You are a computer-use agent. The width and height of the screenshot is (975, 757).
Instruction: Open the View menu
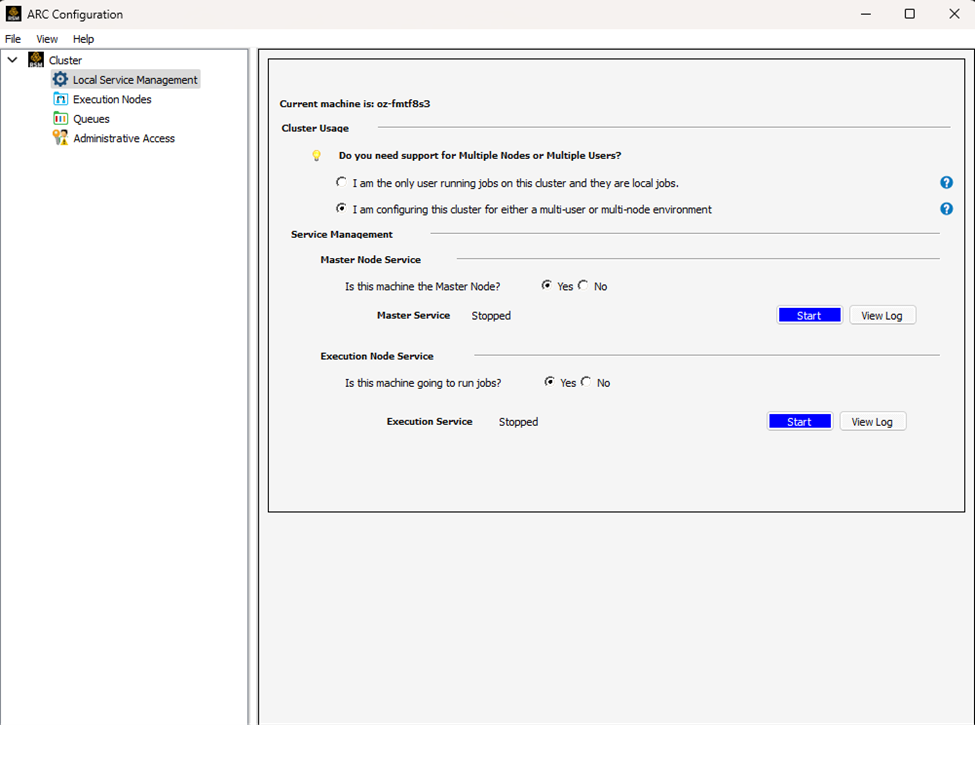(x=47, y=39)
